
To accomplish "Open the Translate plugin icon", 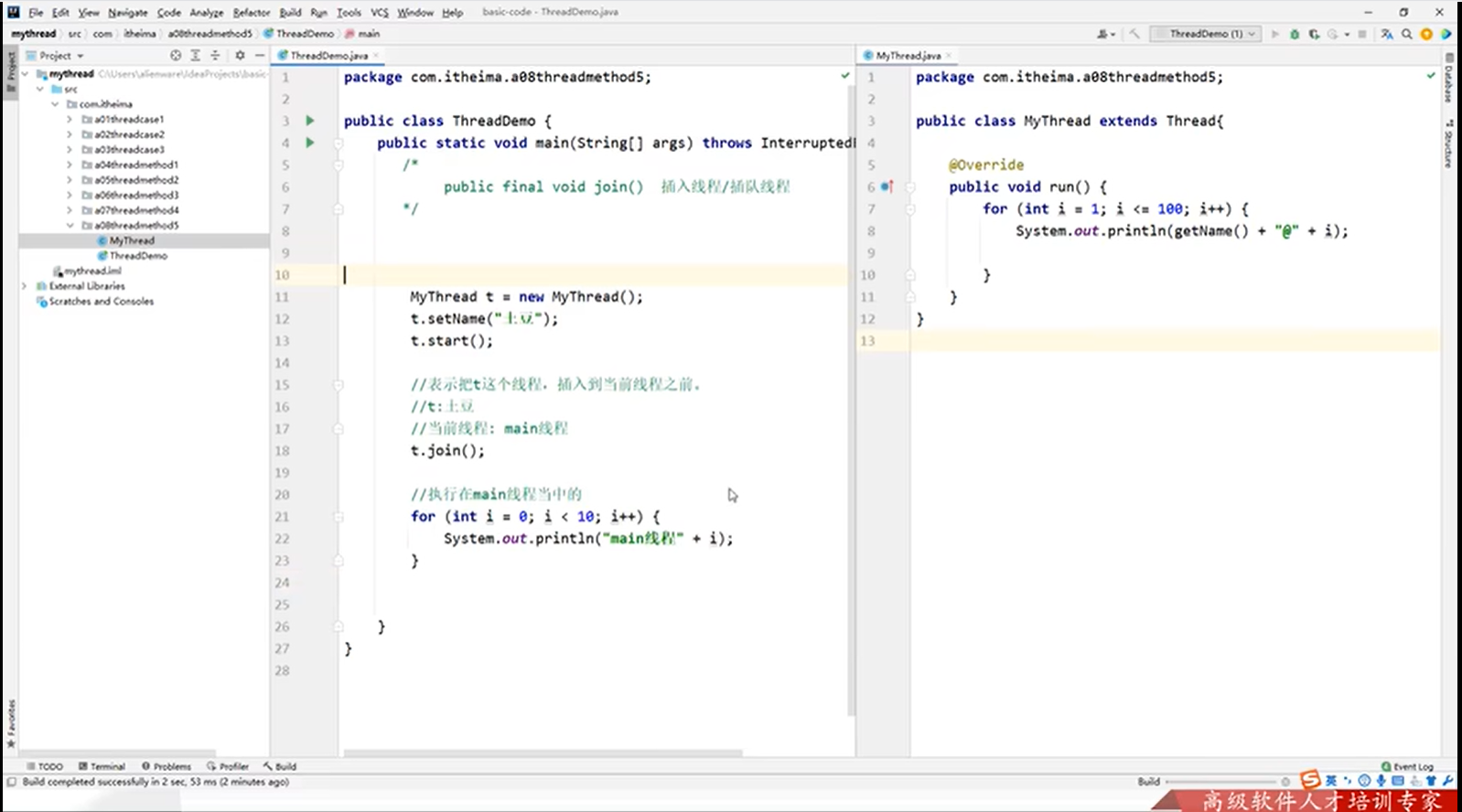I will tap(1387, 34).
